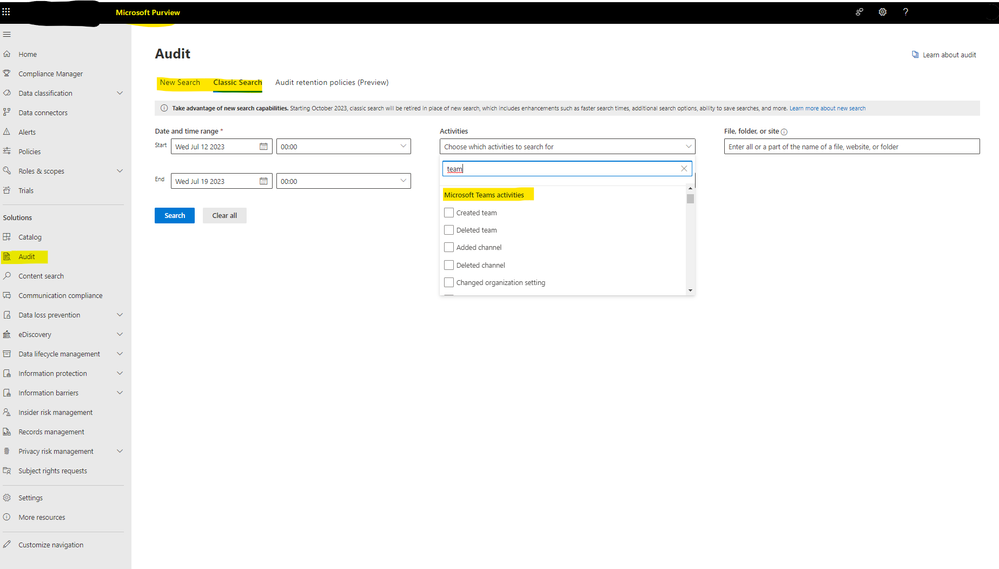Image resolution: width=999 pixels, height=569 pixels.
Task: Click the Data loss prevention icon
Action: tap(7, 315)
